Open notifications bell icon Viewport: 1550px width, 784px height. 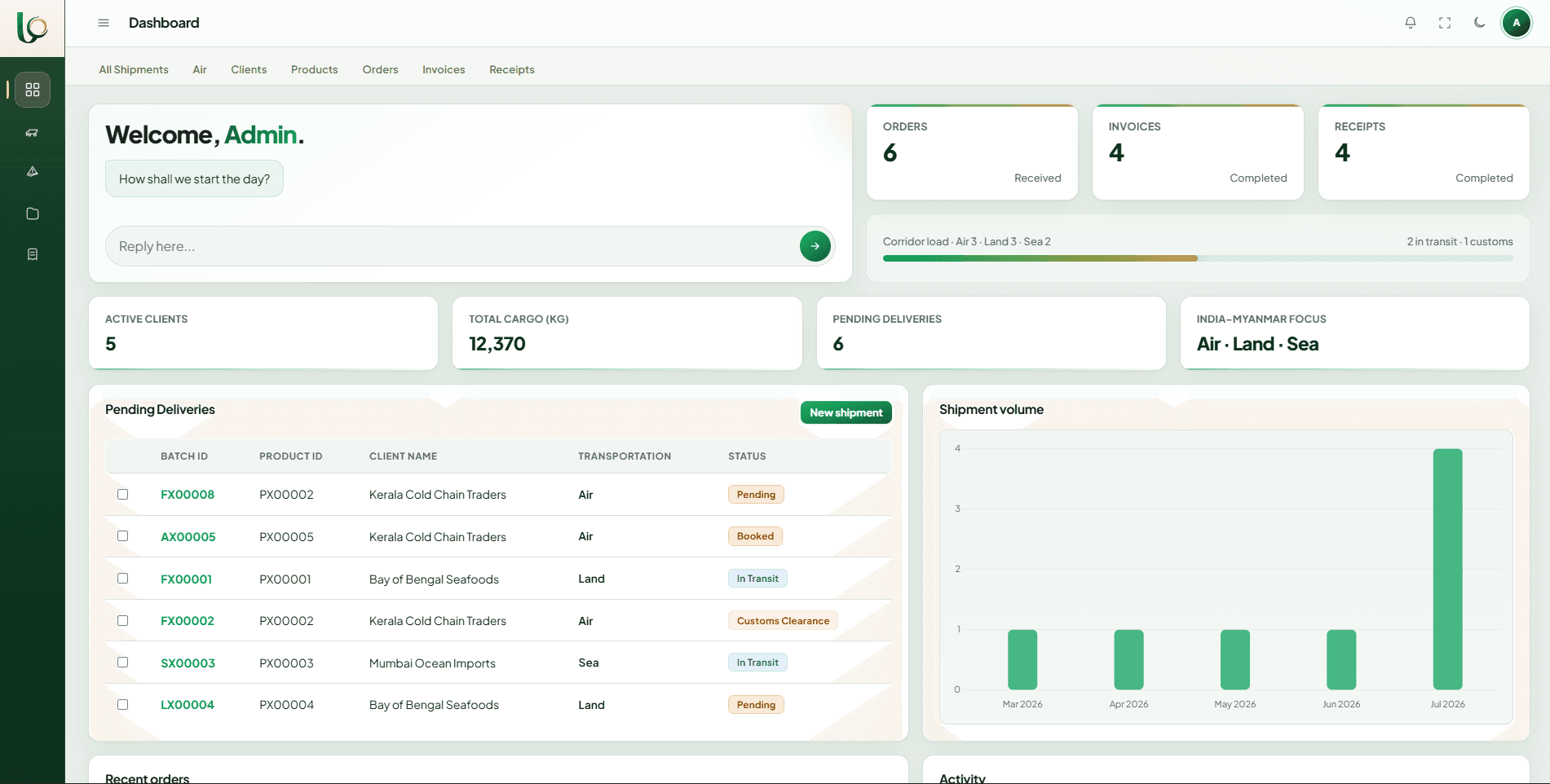tap(1411, 23)
